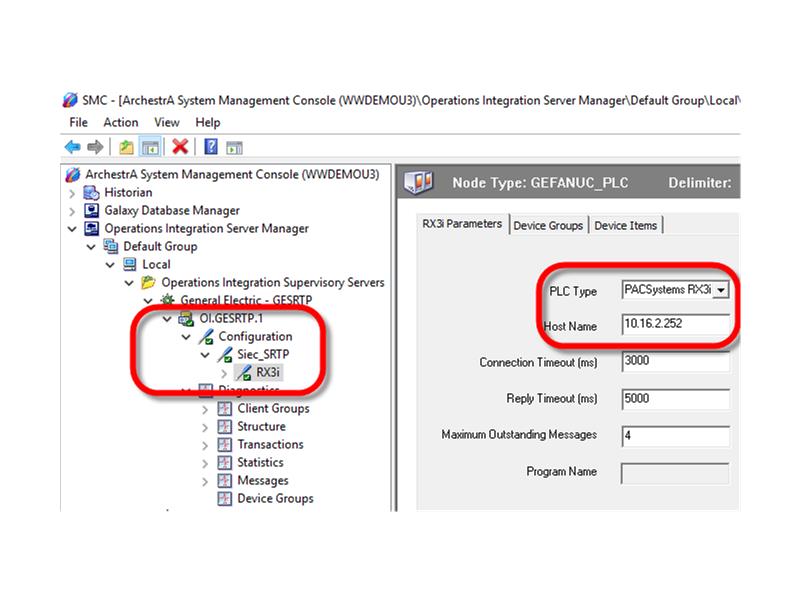Click the Program Name field
This screenshot has width=800, height=600.
point(676,473)
